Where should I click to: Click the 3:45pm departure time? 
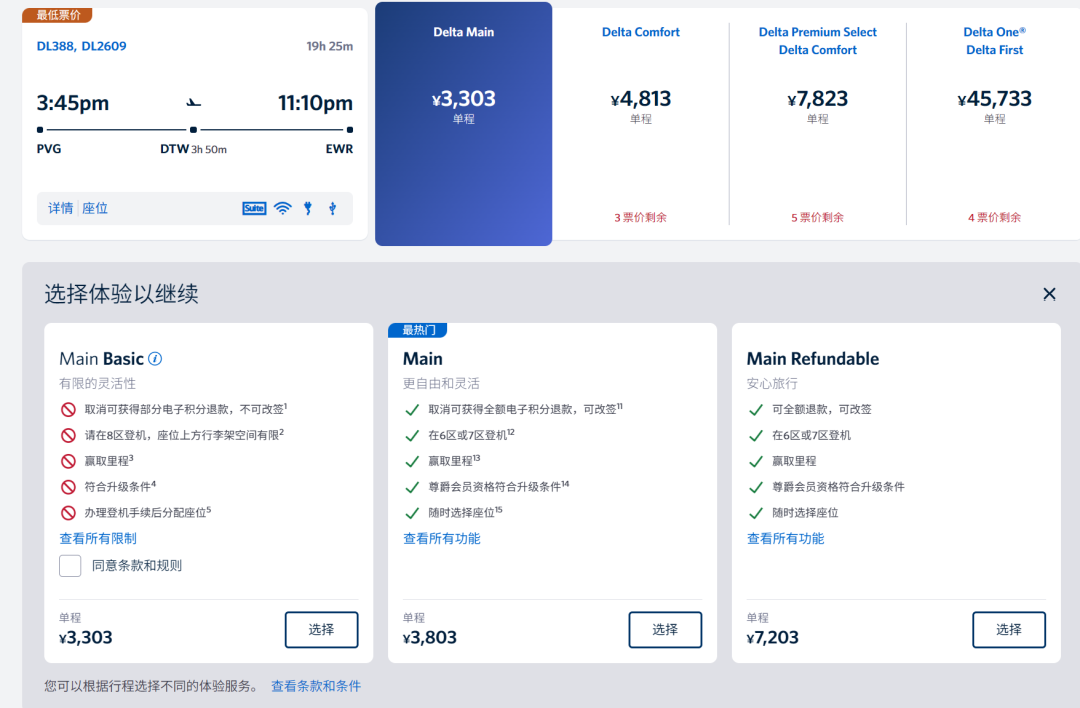(x=73, y=103)
